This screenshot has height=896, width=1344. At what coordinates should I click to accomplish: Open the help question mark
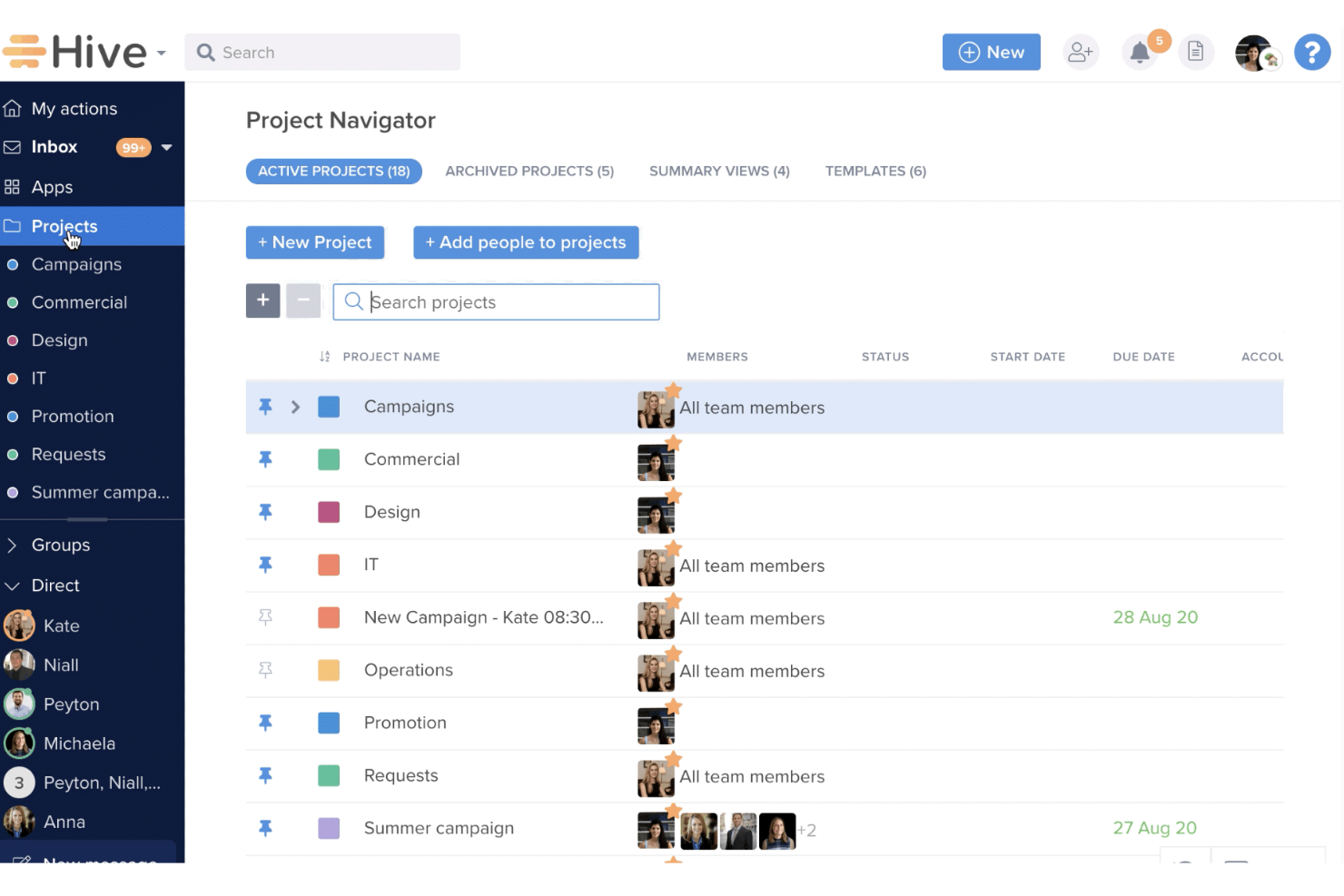pos(1312,52)
